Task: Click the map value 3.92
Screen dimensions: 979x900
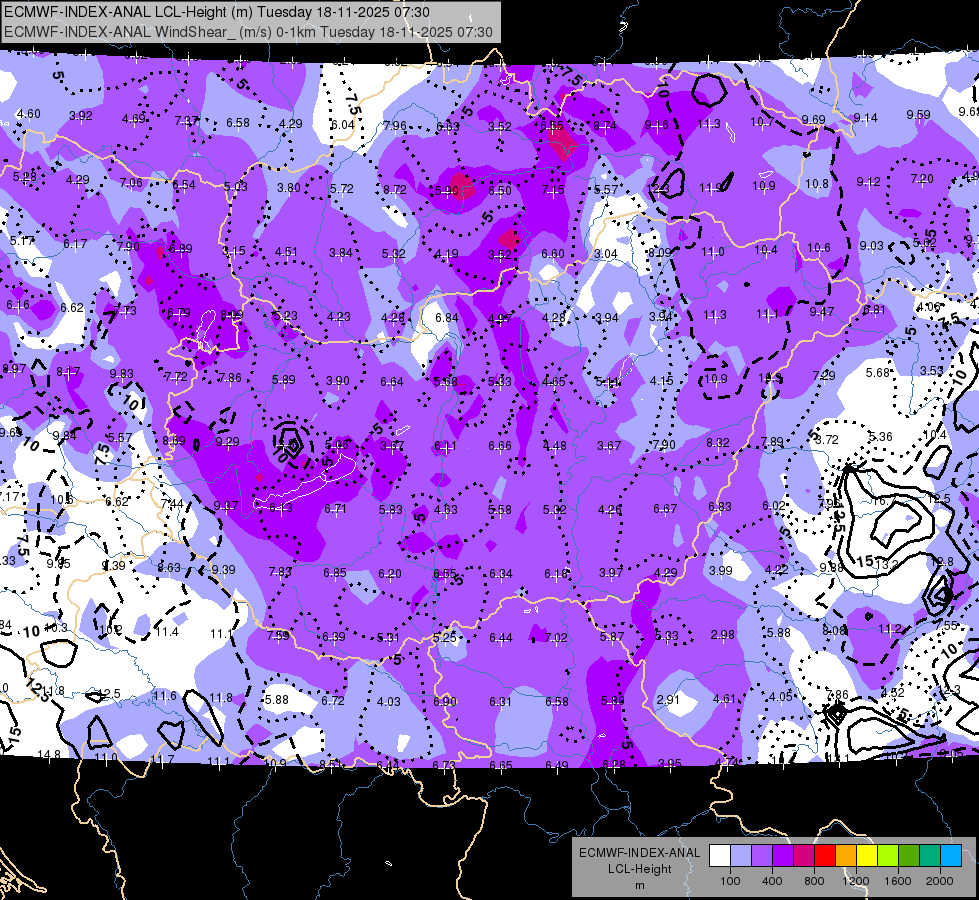Action: (81, 116)
